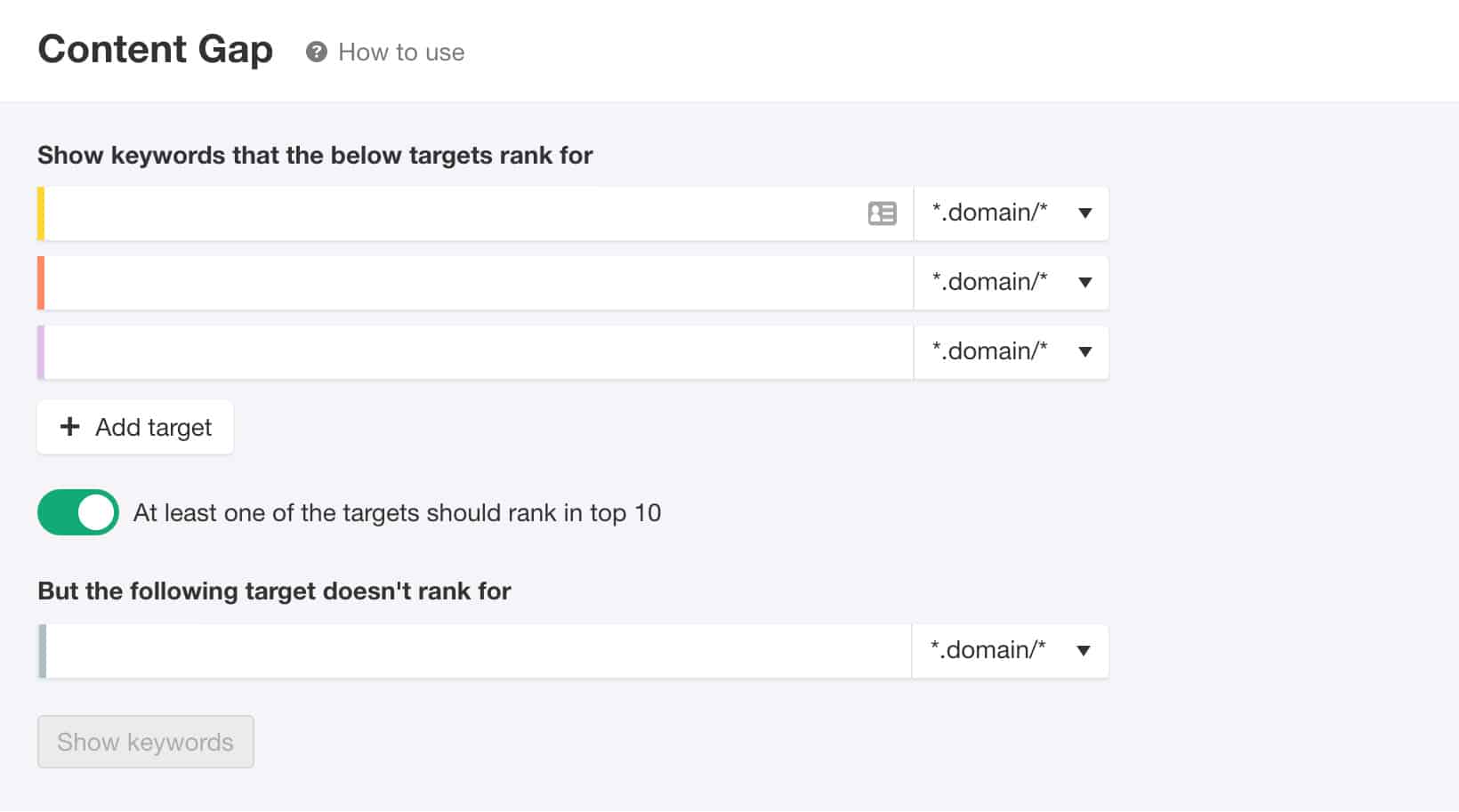Open the orange target's *.domain/* mode dropdown
1459x812 pixels.
[1011, 283]
